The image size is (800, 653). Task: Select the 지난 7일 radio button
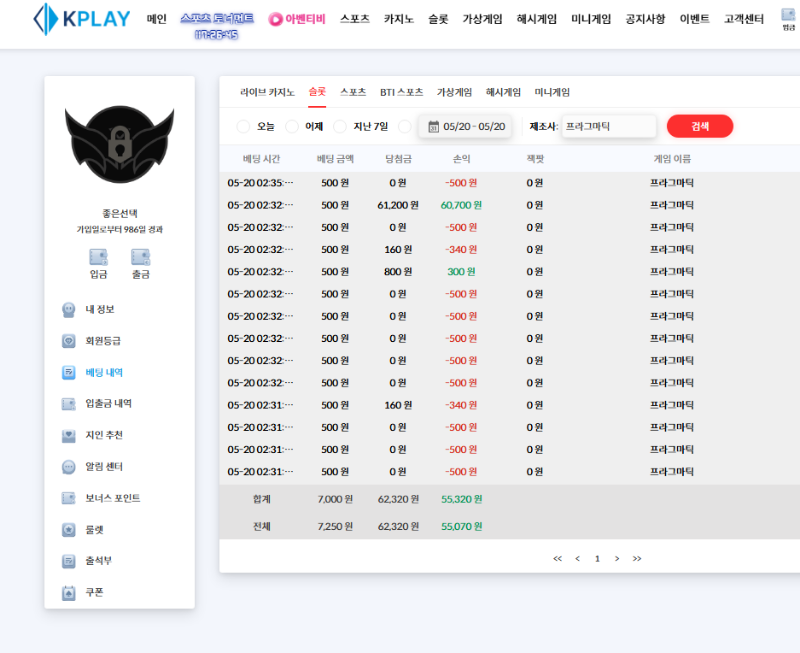point(340,127)
